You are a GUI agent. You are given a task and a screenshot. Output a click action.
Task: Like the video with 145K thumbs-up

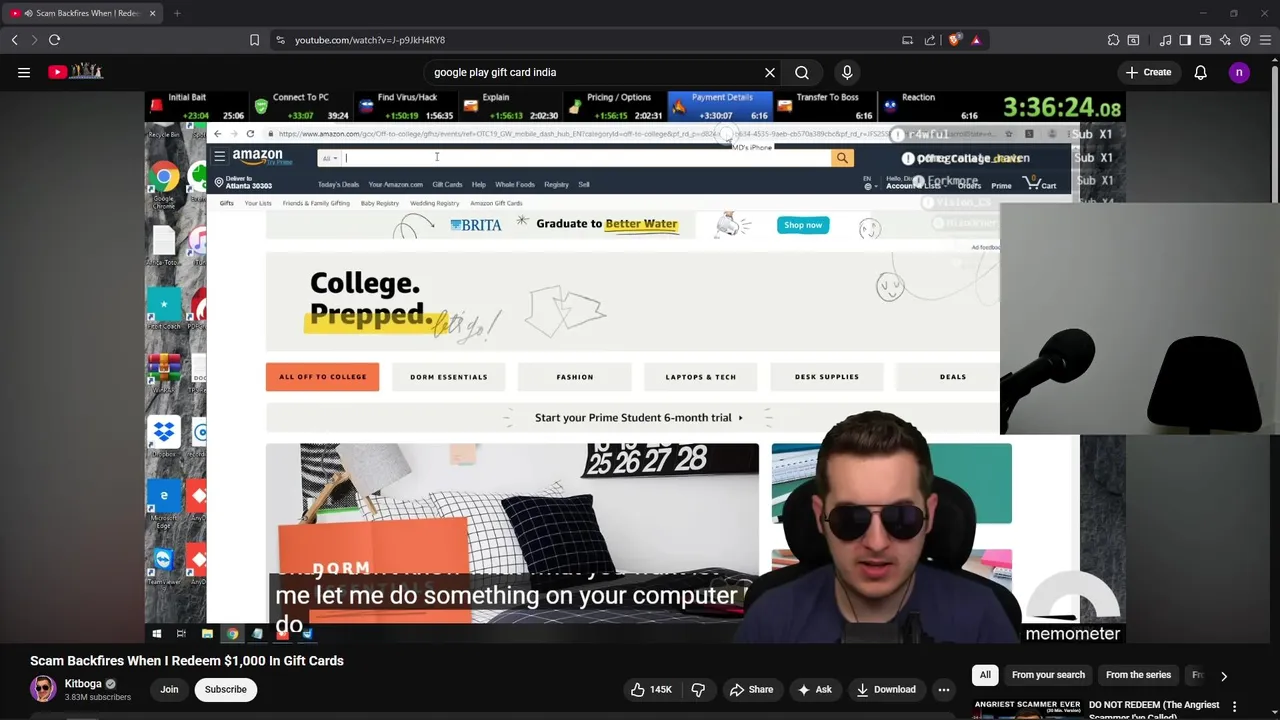(650, 689)
